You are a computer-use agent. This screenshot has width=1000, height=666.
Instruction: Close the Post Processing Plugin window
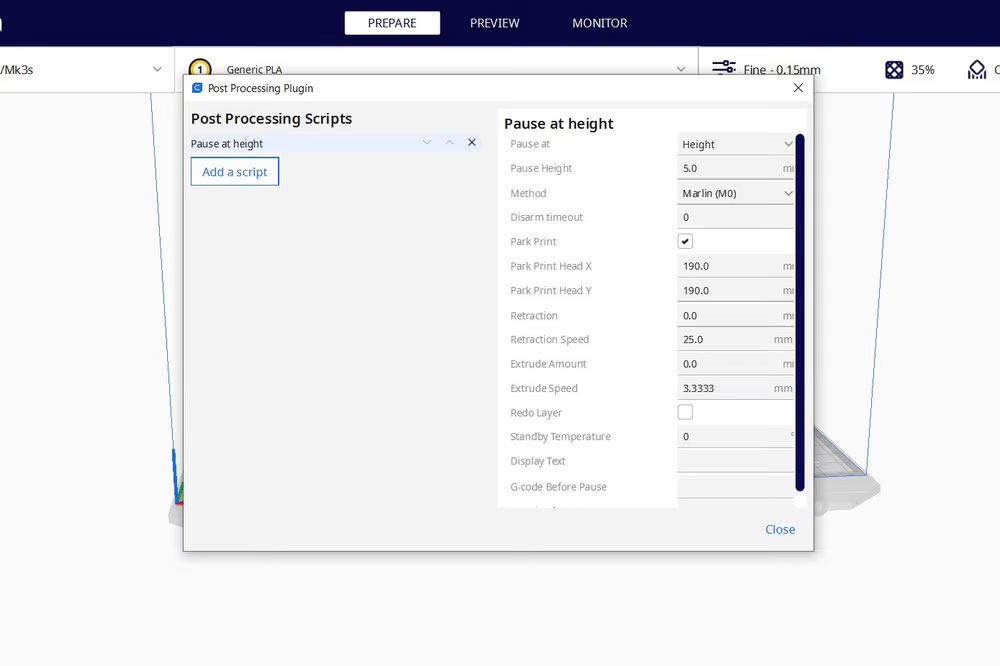[798, 88]
